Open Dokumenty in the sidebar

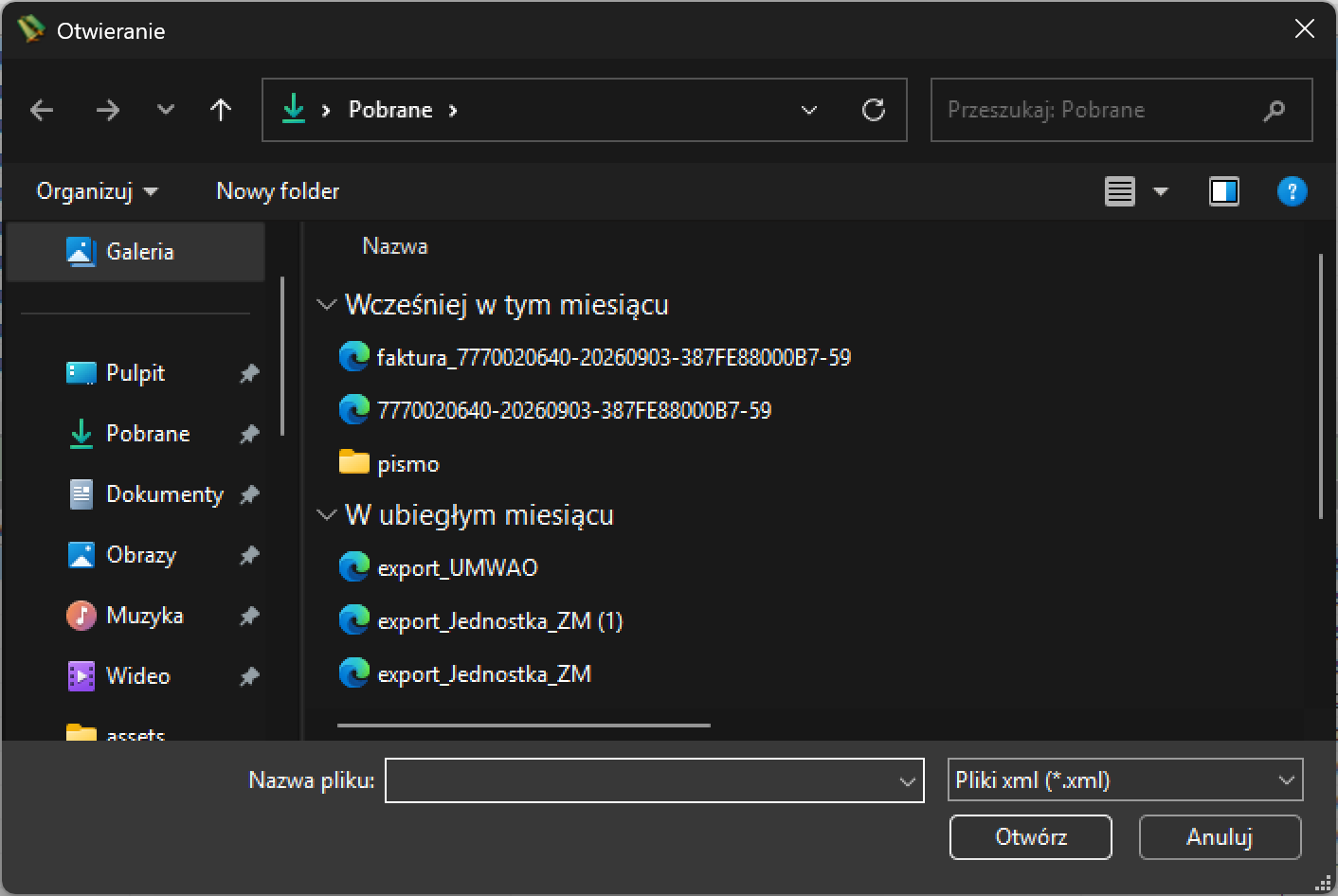point(164,494)
